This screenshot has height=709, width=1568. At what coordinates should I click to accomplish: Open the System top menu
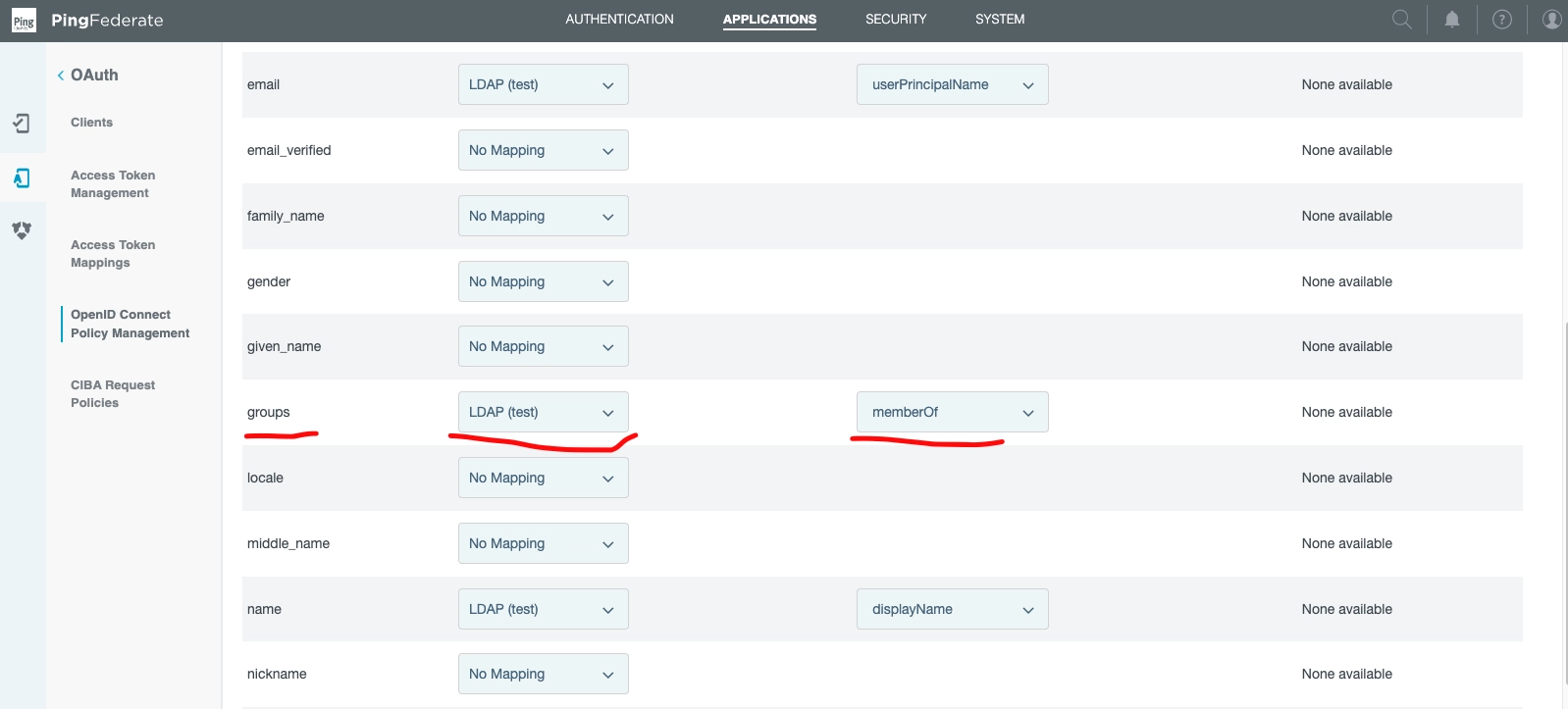(999, 20)
